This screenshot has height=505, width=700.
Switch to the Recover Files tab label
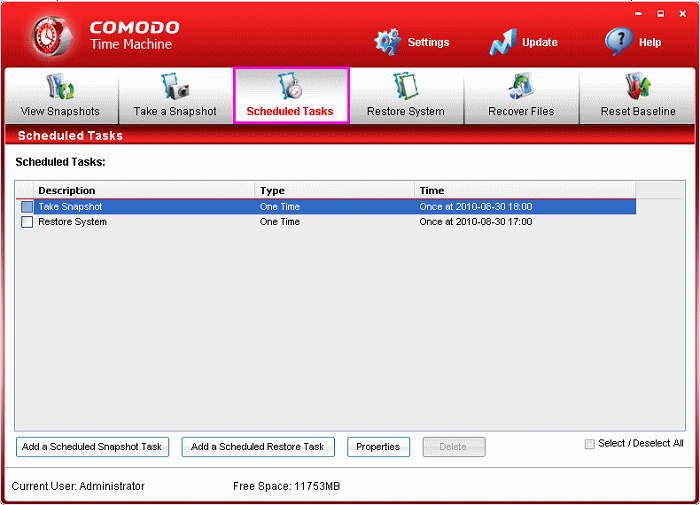coord(521,111)
